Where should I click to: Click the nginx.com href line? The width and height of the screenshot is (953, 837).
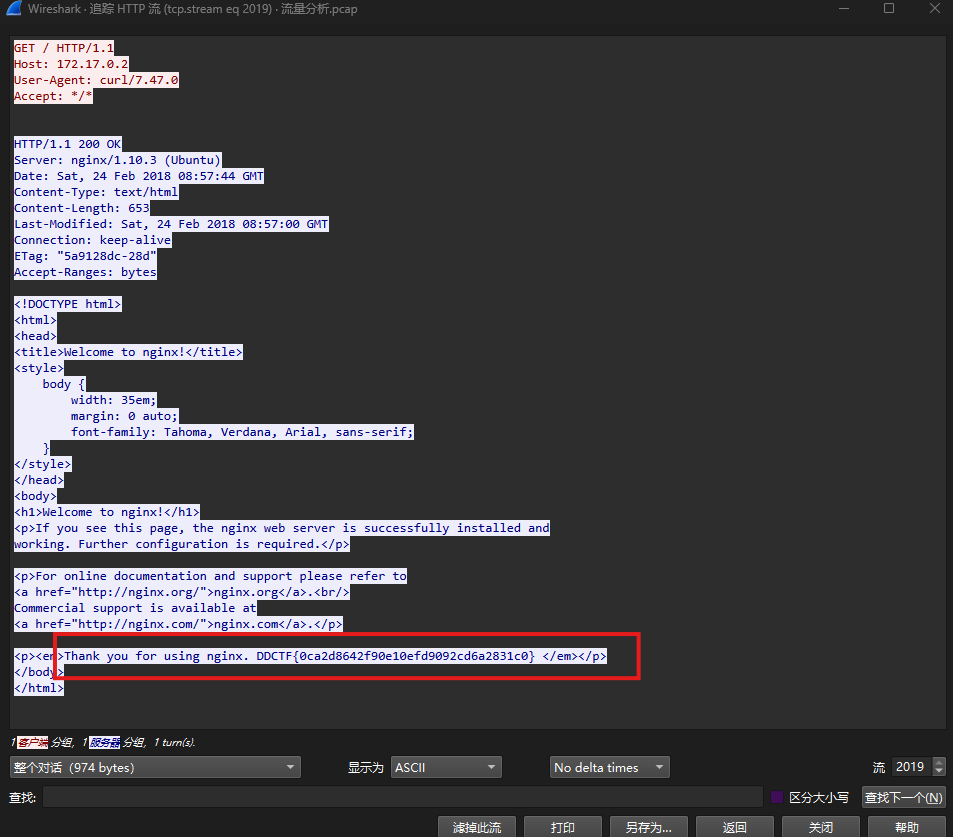tap(178, 624)
